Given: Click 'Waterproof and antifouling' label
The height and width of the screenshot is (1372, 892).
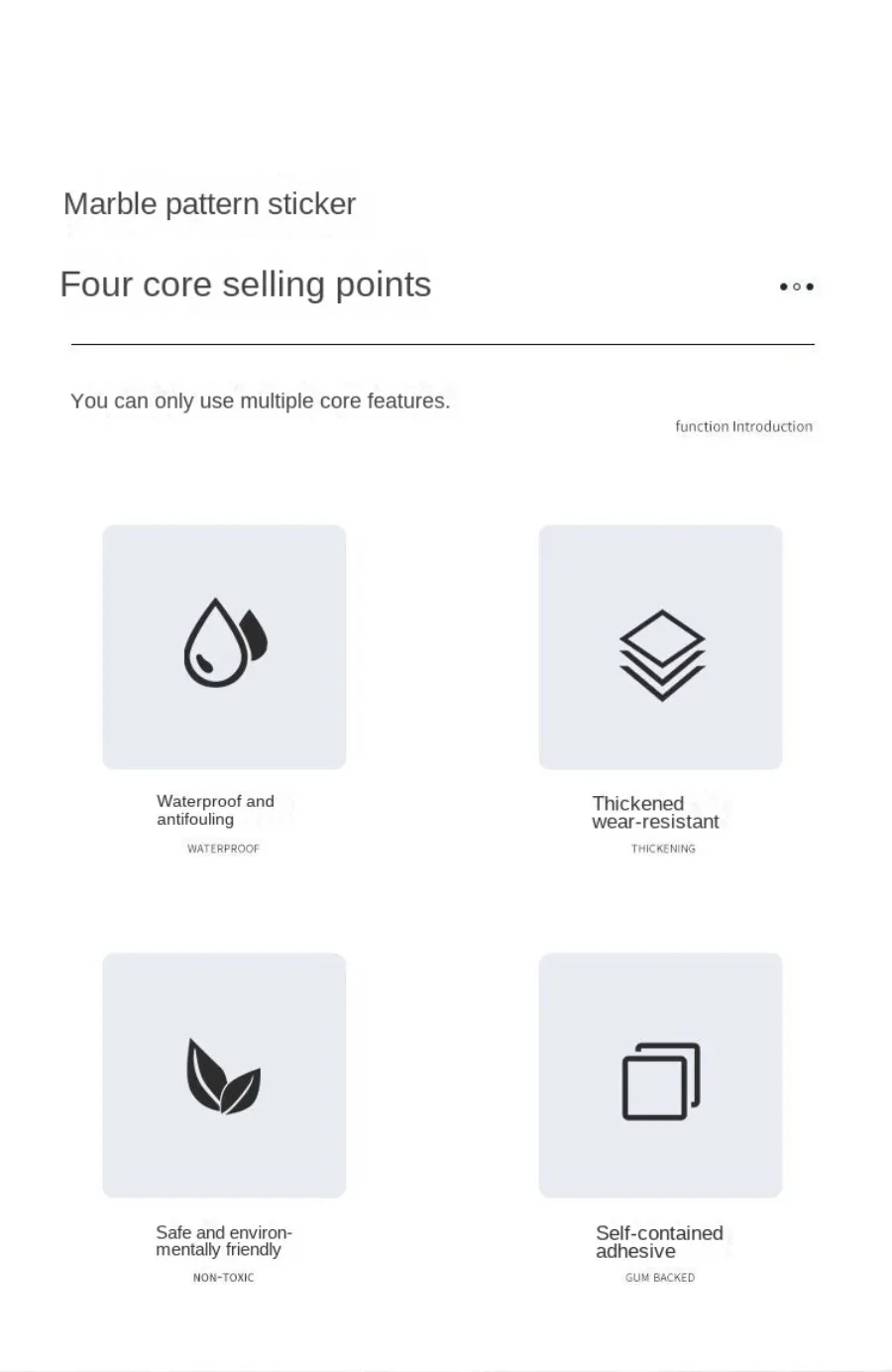Looking at the screenshot, I should 215,810.
